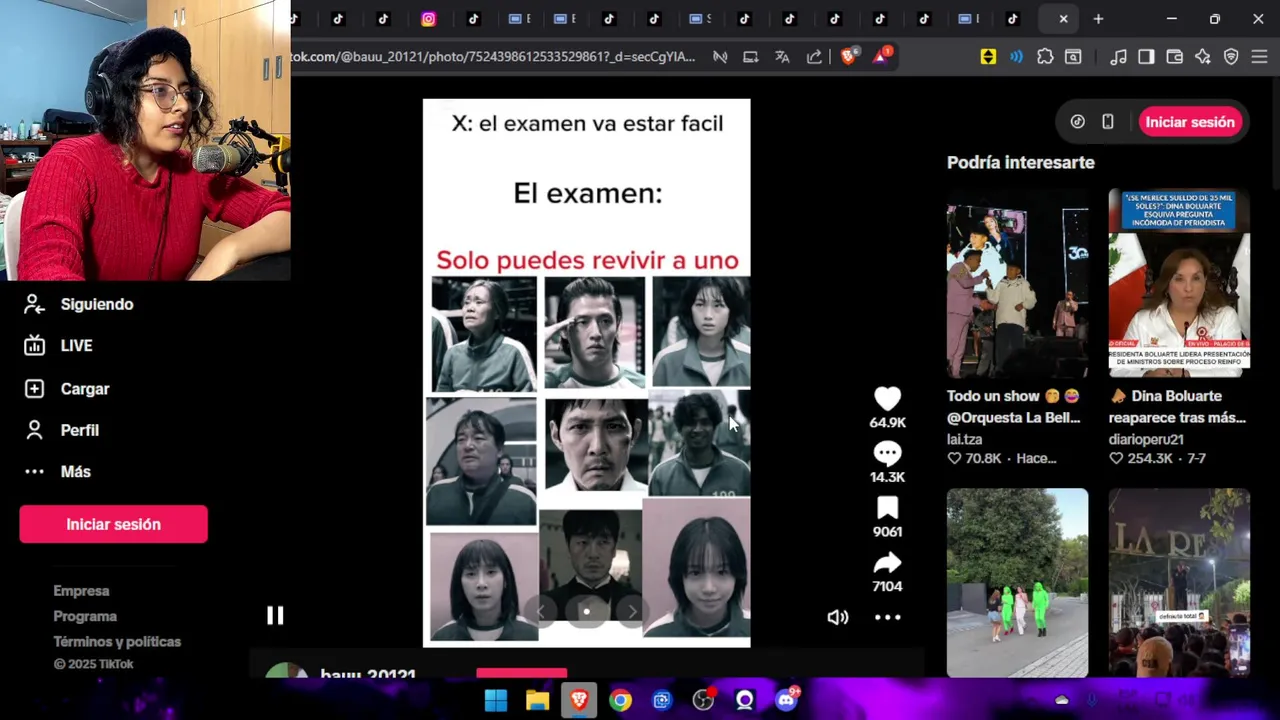Open Brave Rewards triangle icon
The image size is (1280, 720).
coord(881,57)
